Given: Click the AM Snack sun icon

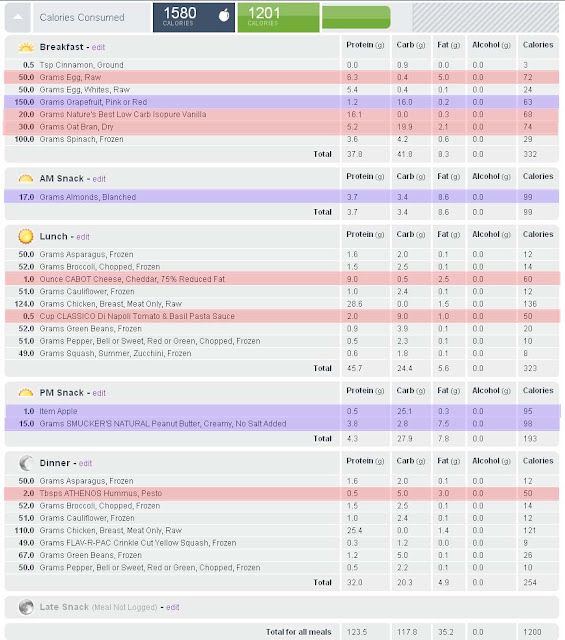Looking at the screenshot, I should pos(26,179).
